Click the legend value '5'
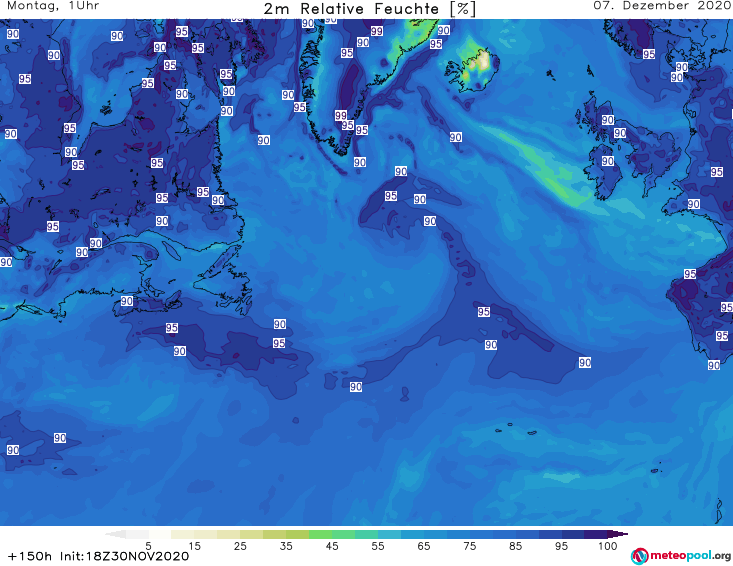Image resolution: width=733 pixels, height=566 pixels. click(x=148, y=546)
